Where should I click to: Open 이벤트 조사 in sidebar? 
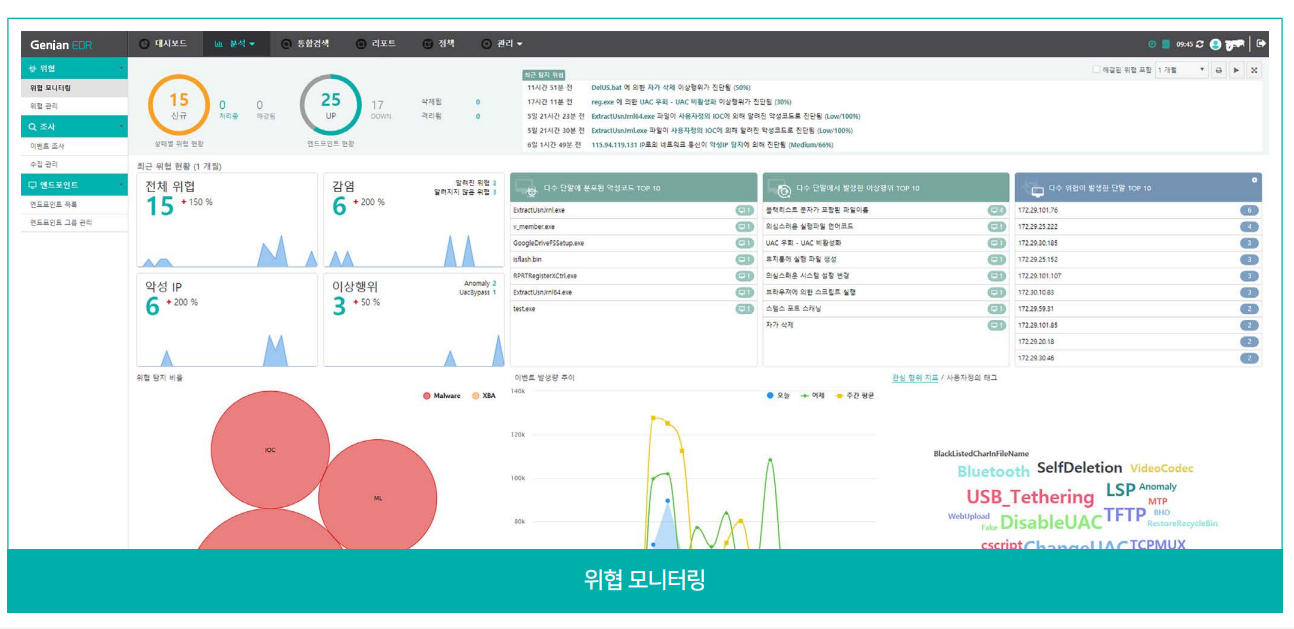click(75, 146)
